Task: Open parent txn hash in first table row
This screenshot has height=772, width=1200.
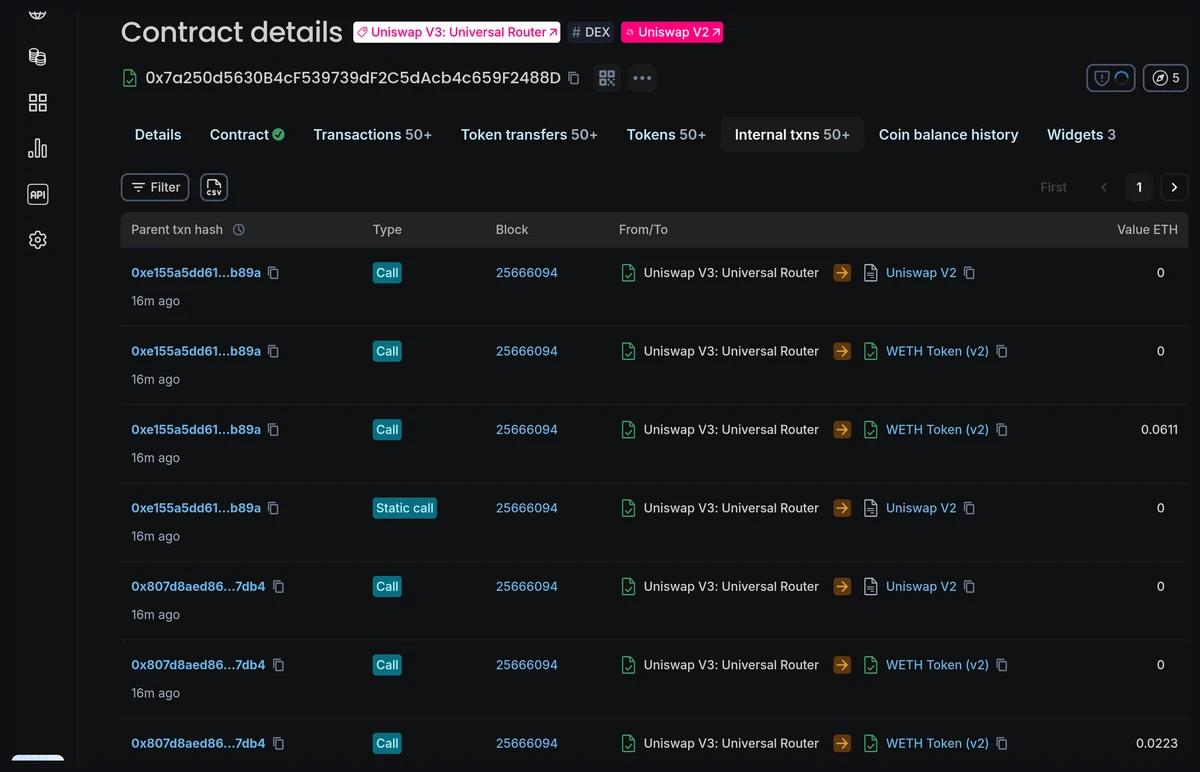Action: click(196, 273)
